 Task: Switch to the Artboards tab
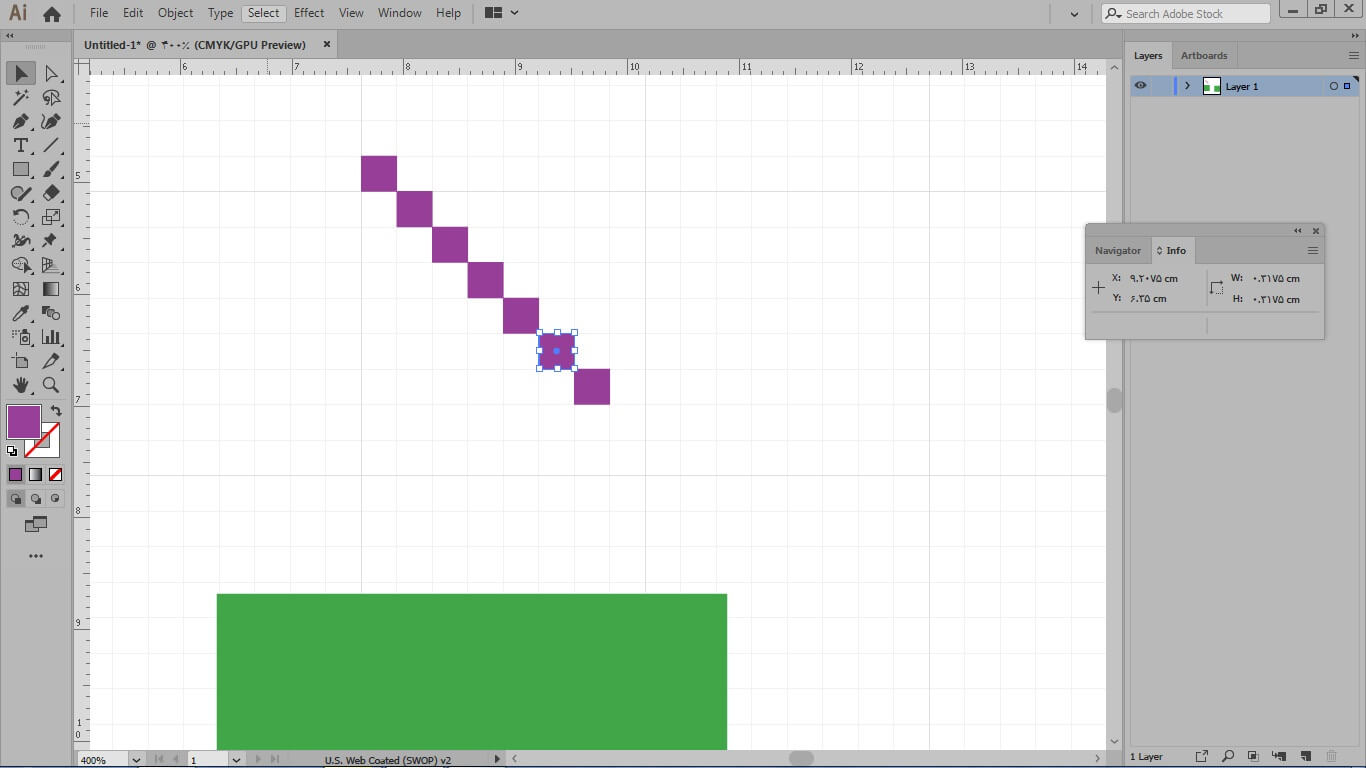pos(1203,55)
